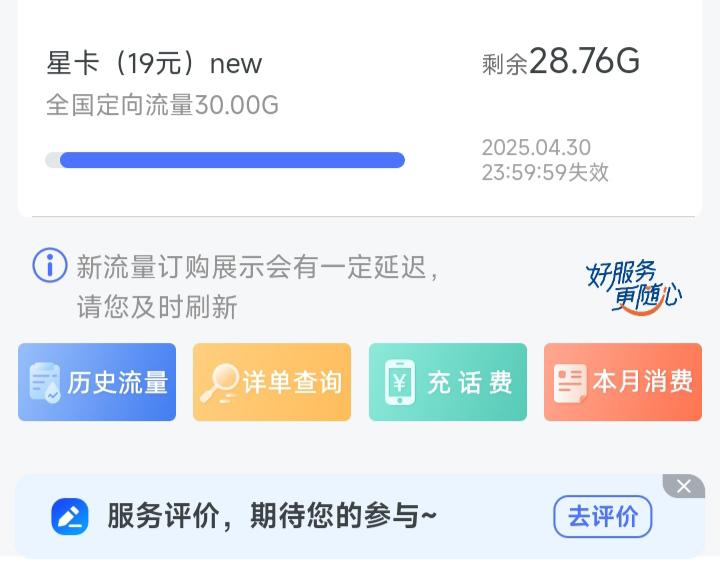Open the 历史流量 history data button
Image resolution: width=720 pixels, height=571 pixels.
pos(97,382)
